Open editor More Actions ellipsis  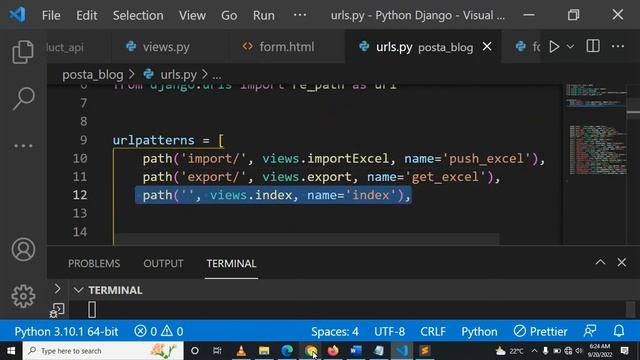(618, 46)
